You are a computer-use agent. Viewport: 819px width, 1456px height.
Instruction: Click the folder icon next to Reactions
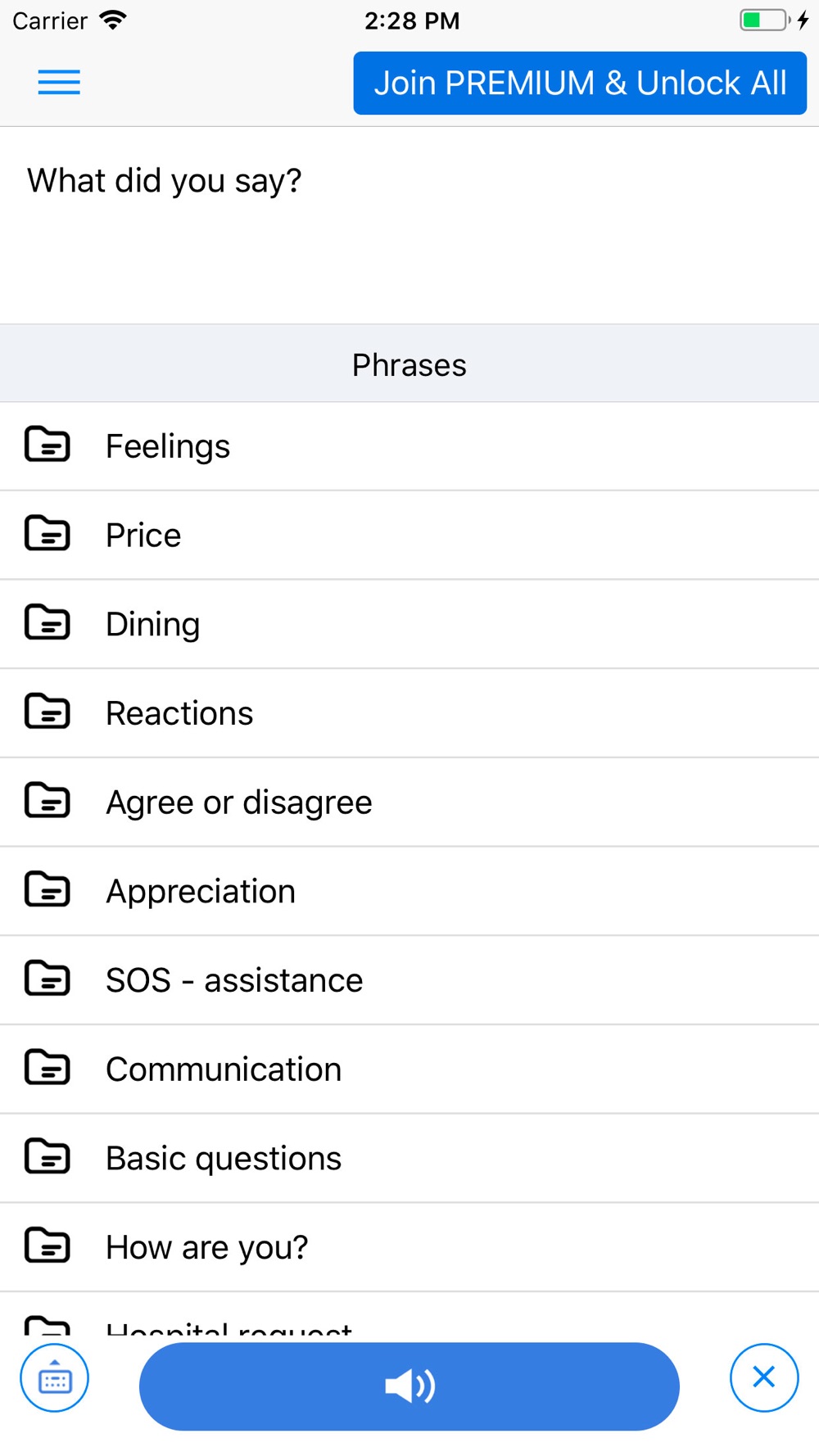(48, 712)
